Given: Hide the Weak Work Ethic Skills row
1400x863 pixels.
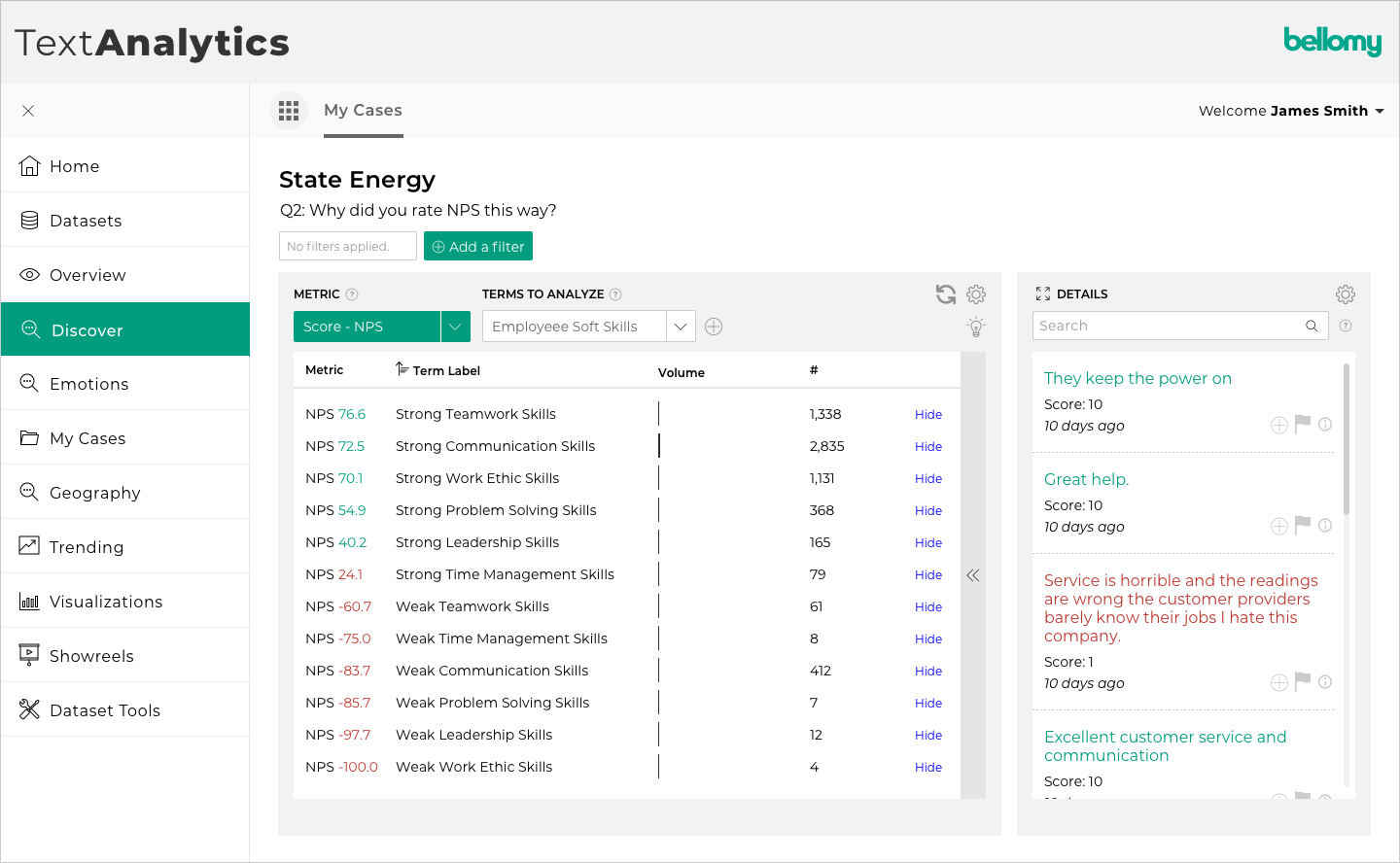Looking at the screenshot, I should (x=927, y=768).
